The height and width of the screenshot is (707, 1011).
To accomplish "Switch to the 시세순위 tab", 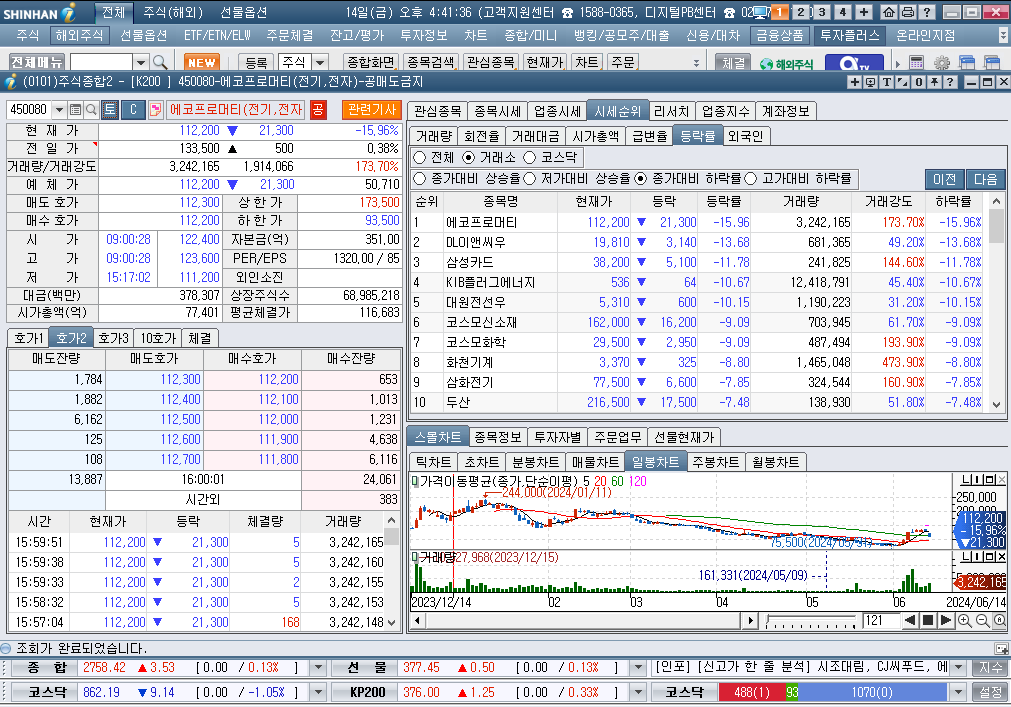I will pyautogui.click(x=618, y=111).
